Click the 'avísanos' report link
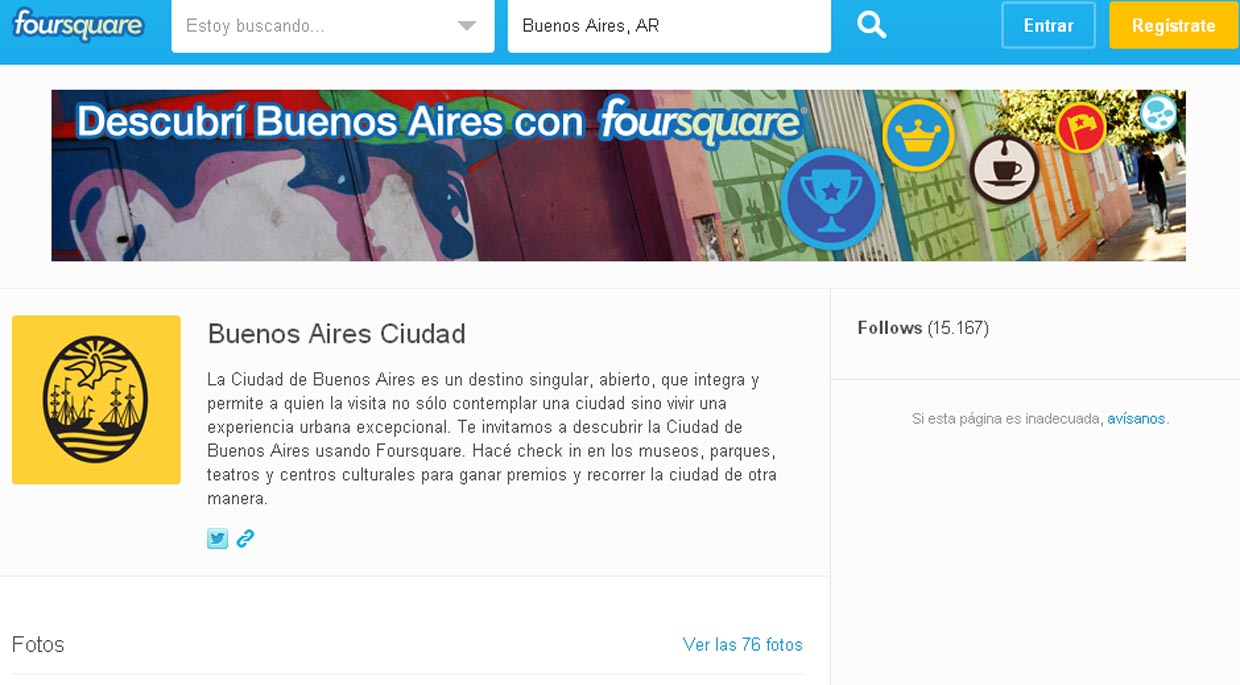The width and height of the screenshot is (1240, 685). coord(1136,419)
